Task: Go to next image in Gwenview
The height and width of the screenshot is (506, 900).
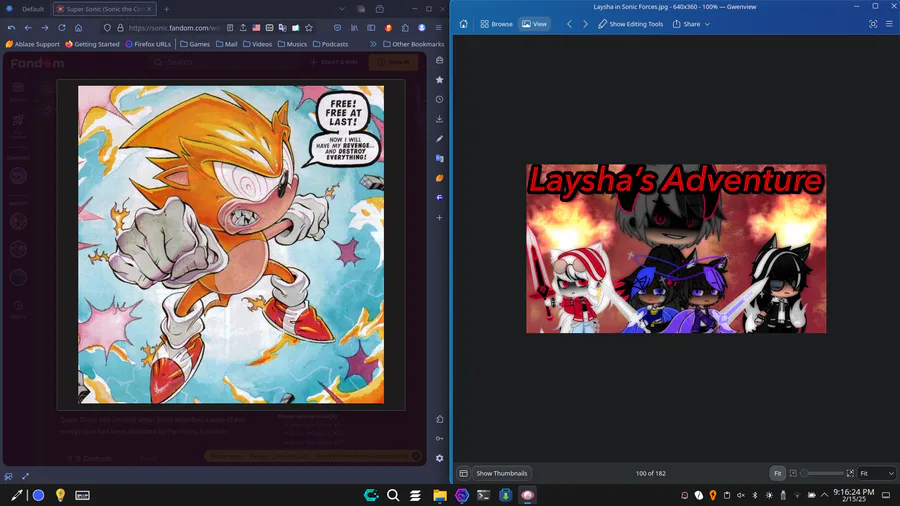Action: 585,24
